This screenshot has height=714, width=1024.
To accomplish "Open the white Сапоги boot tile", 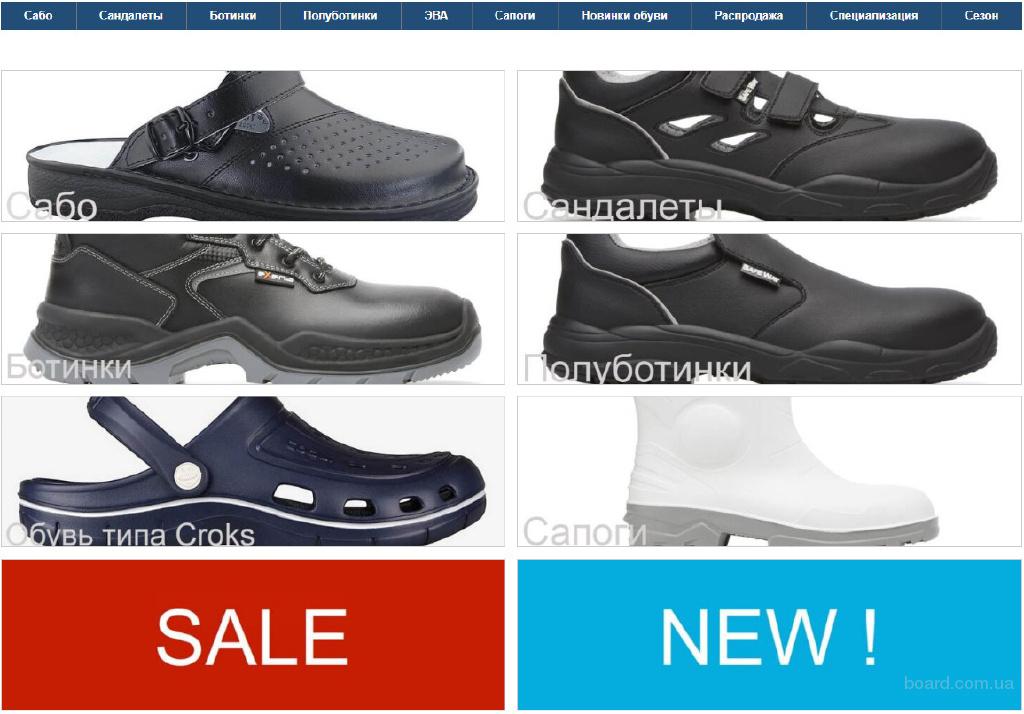I will coord(769,471).
